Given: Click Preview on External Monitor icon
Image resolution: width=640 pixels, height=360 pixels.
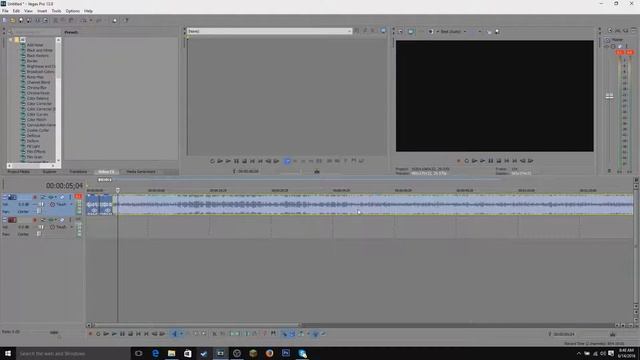Looking at the screenshot, I should [x=411, y=31].
